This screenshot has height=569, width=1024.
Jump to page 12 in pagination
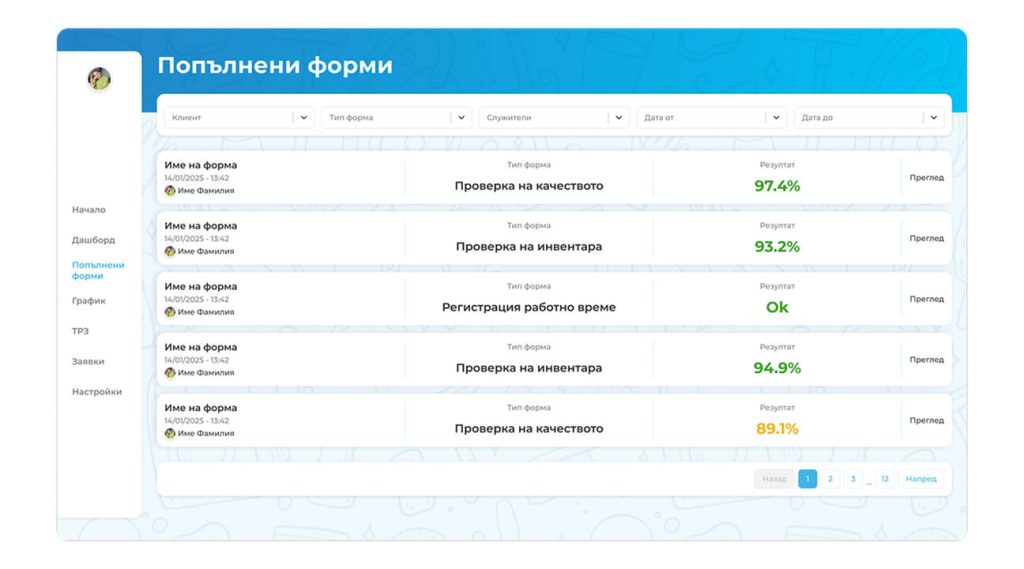(885, 479)
